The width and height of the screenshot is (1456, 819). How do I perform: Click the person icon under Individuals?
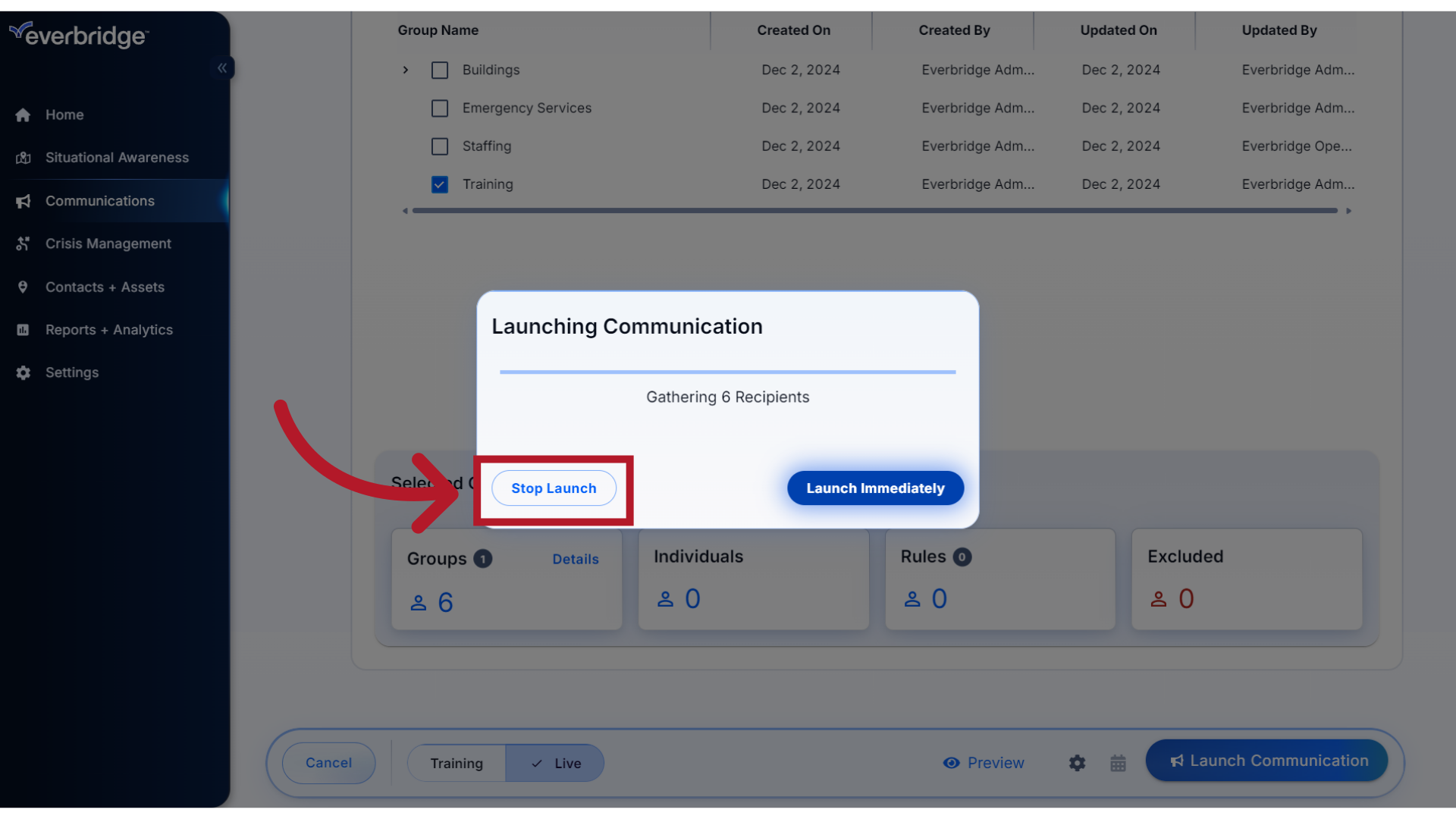click(665, 599)
